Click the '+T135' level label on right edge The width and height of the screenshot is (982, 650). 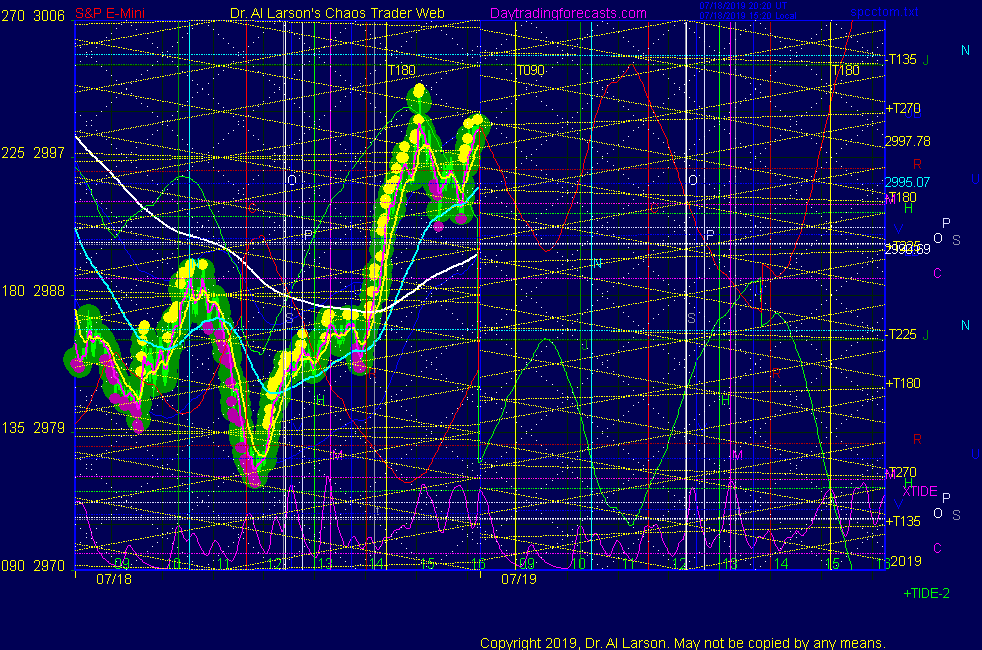coord(902,521)
